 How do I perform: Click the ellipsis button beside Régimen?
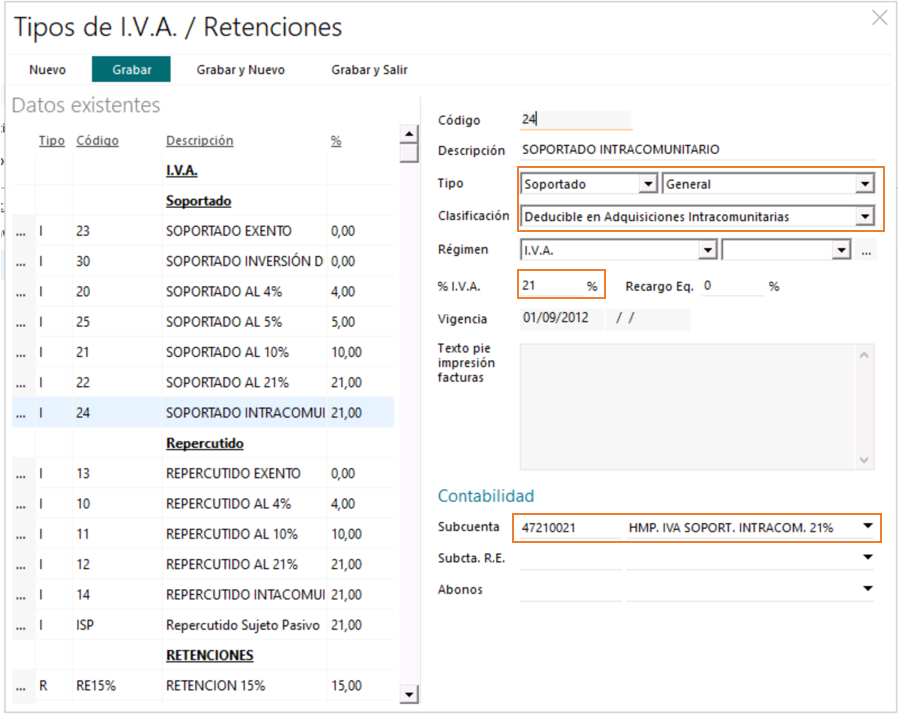click(x=866, y=251)
